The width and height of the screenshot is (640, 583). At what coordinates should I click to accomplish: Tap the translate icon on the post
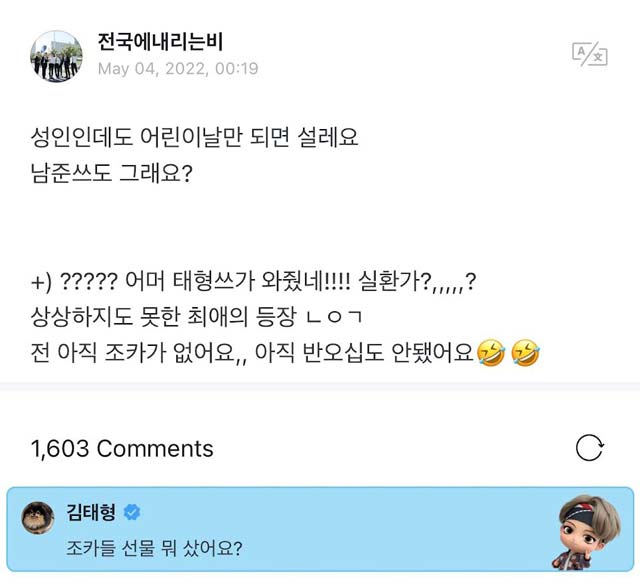(x=590, y=54)
